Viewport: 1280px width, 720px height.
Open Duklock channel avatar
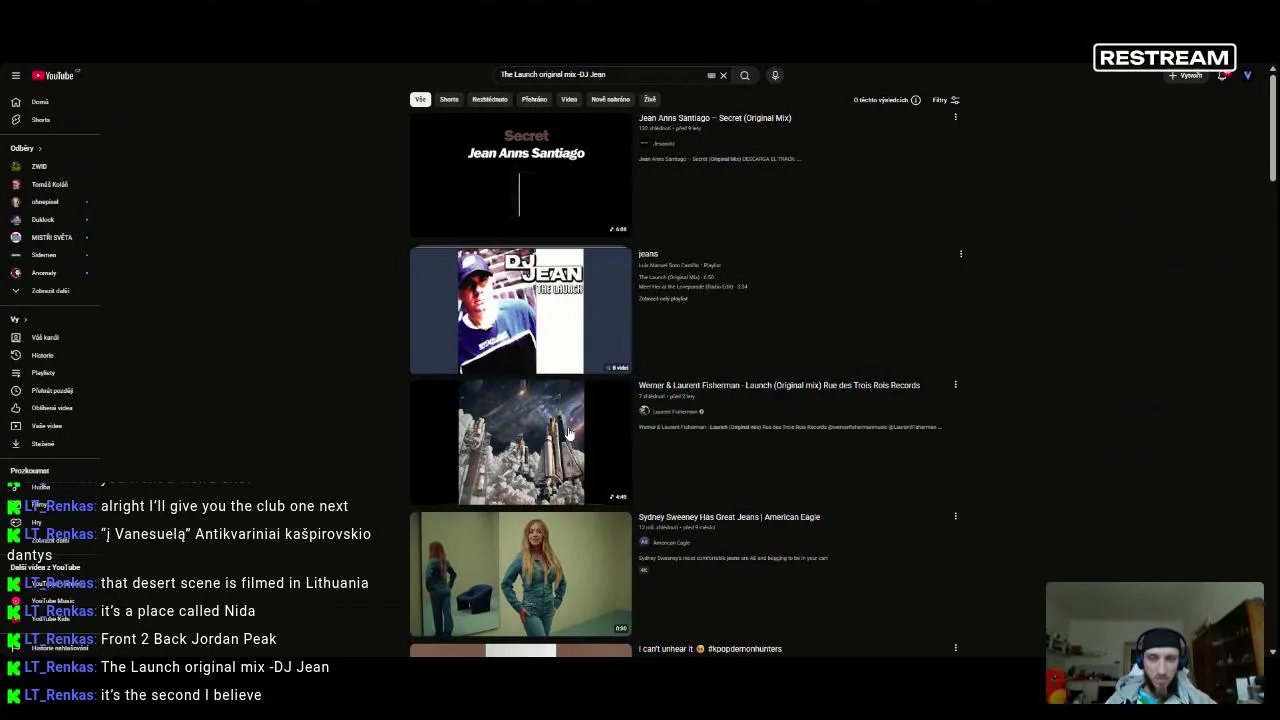click(x=15, y=220)
